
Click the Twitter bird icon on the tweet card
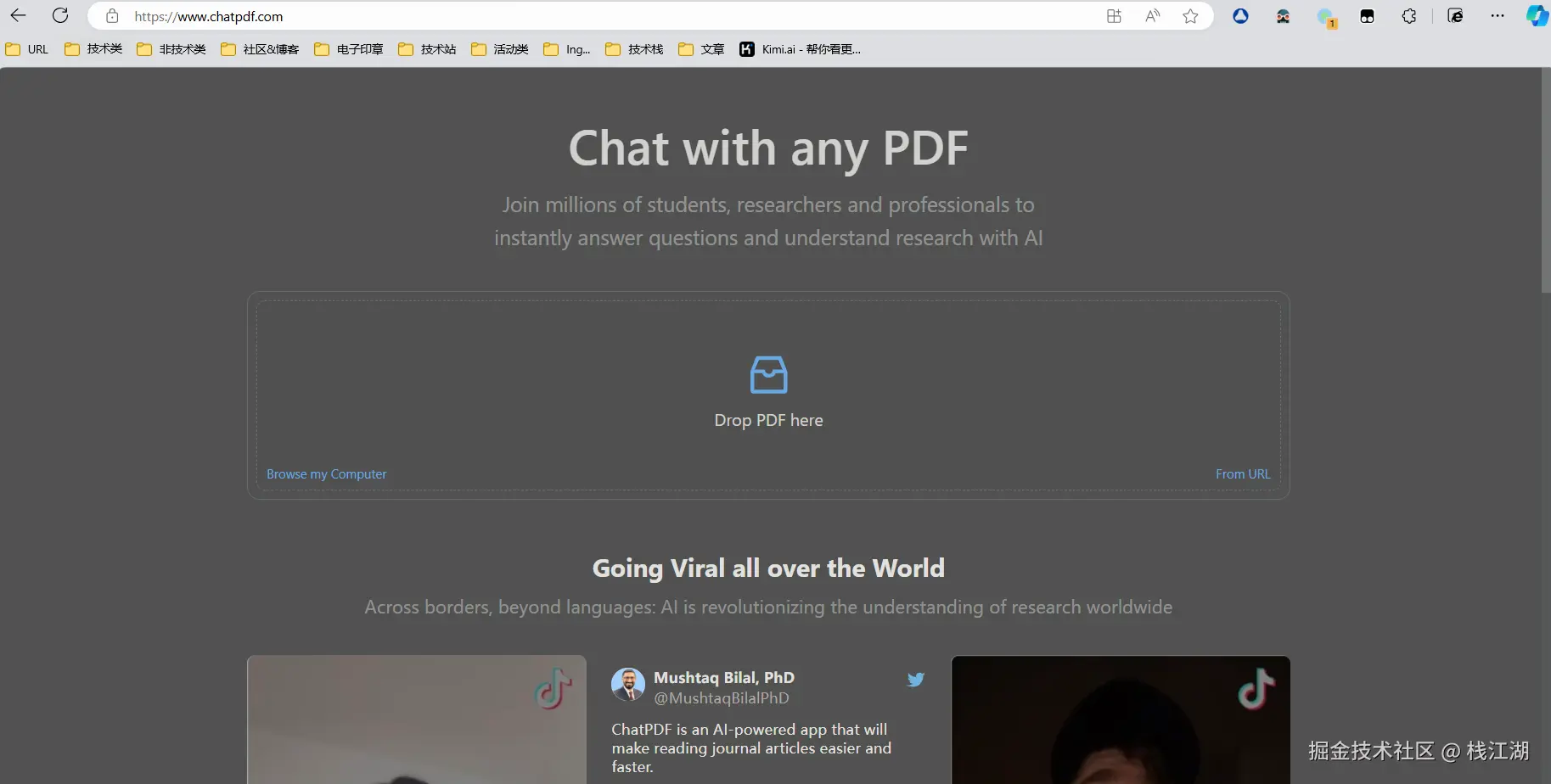(x=915, y=680)
